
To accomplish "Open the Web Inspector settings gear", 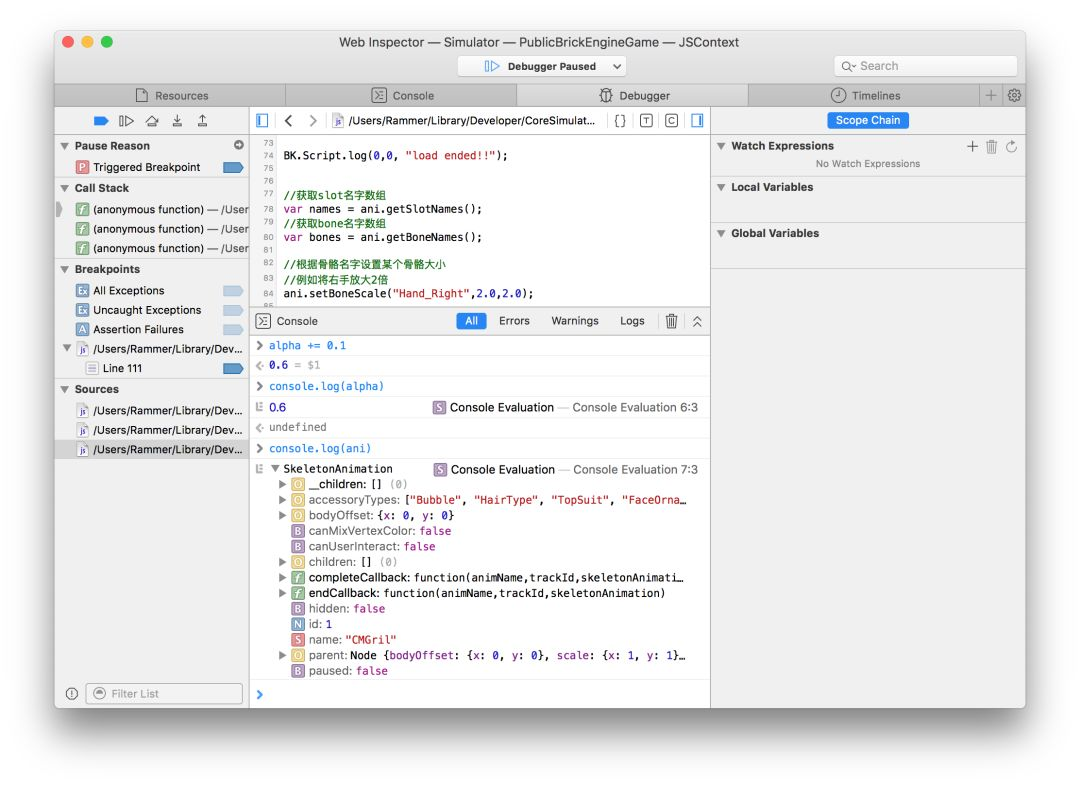I will [x=1014, y=96].
